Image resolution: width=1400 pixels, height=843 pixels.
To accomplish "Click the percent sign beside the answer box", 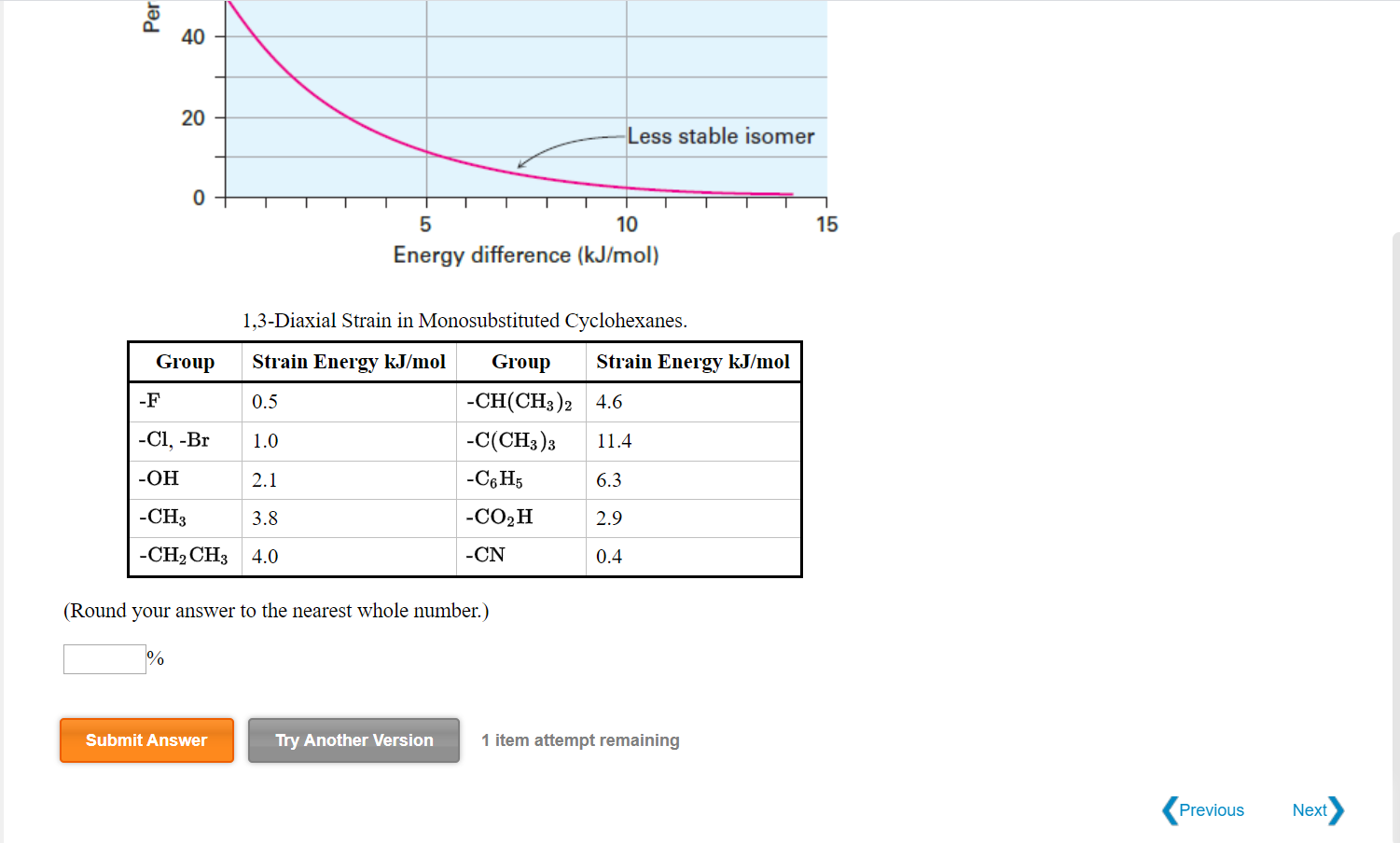I will click(x=153, y=659).
